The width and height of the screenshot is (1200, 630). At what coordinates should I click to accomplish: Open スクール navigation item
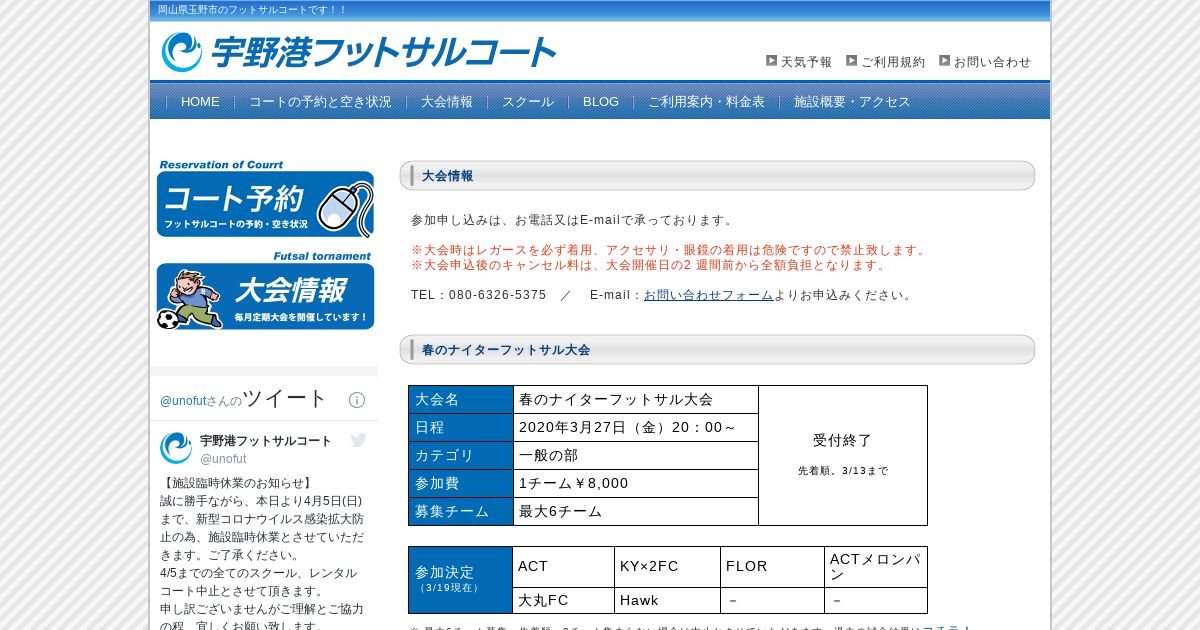pos(528,102)
